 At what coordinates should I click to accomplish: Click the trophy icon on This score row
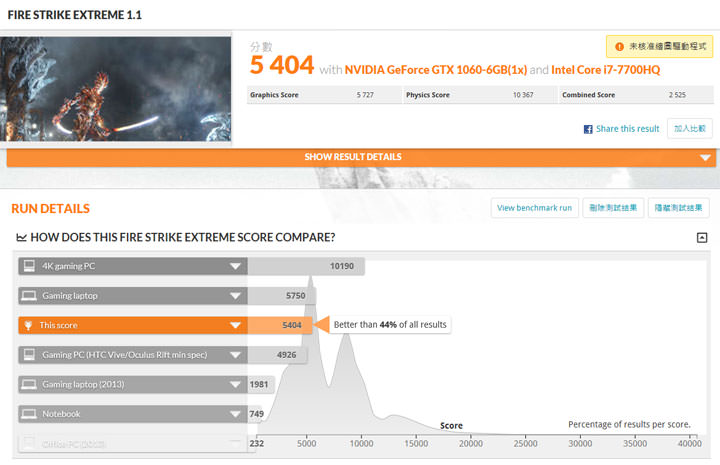29,325
